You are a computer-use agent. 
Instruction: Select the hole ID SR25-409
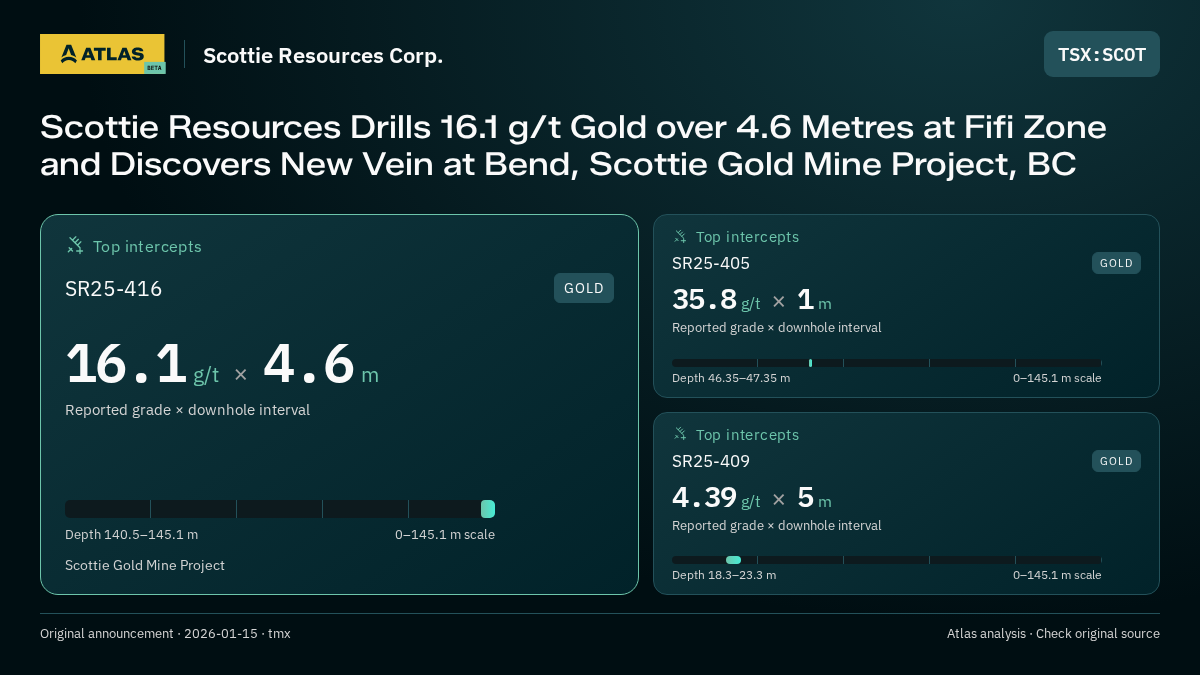click(711, 461)
